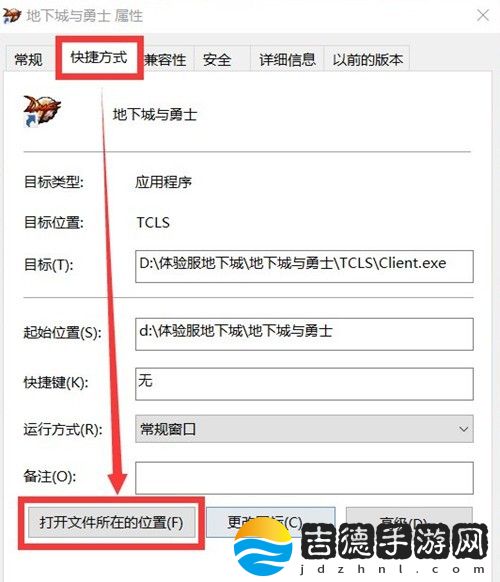Click into the 起始位置(S) field
The width and height of the screenshot is (500, 582).
304,334
